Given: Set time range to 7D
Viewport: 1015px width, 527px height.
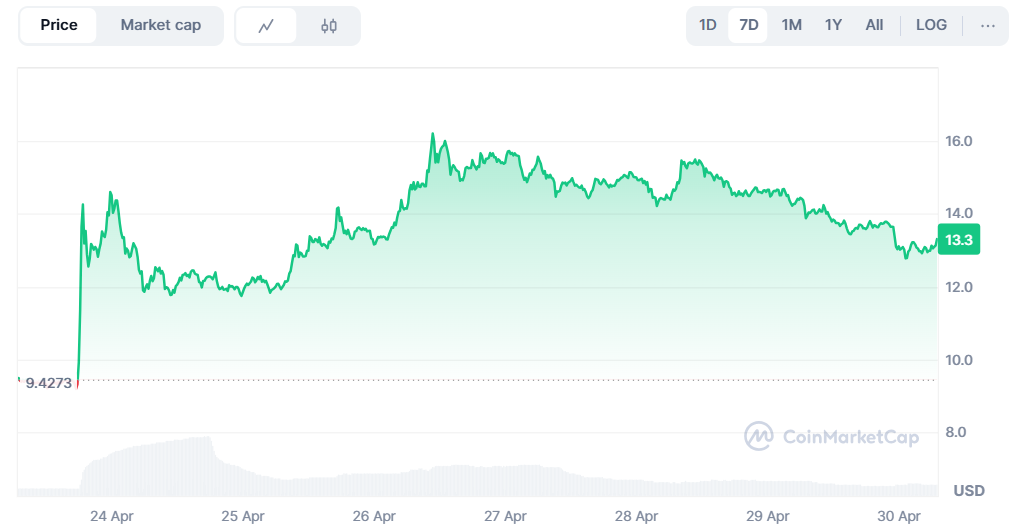Looking at the screenshot, I should click(748, 26).
